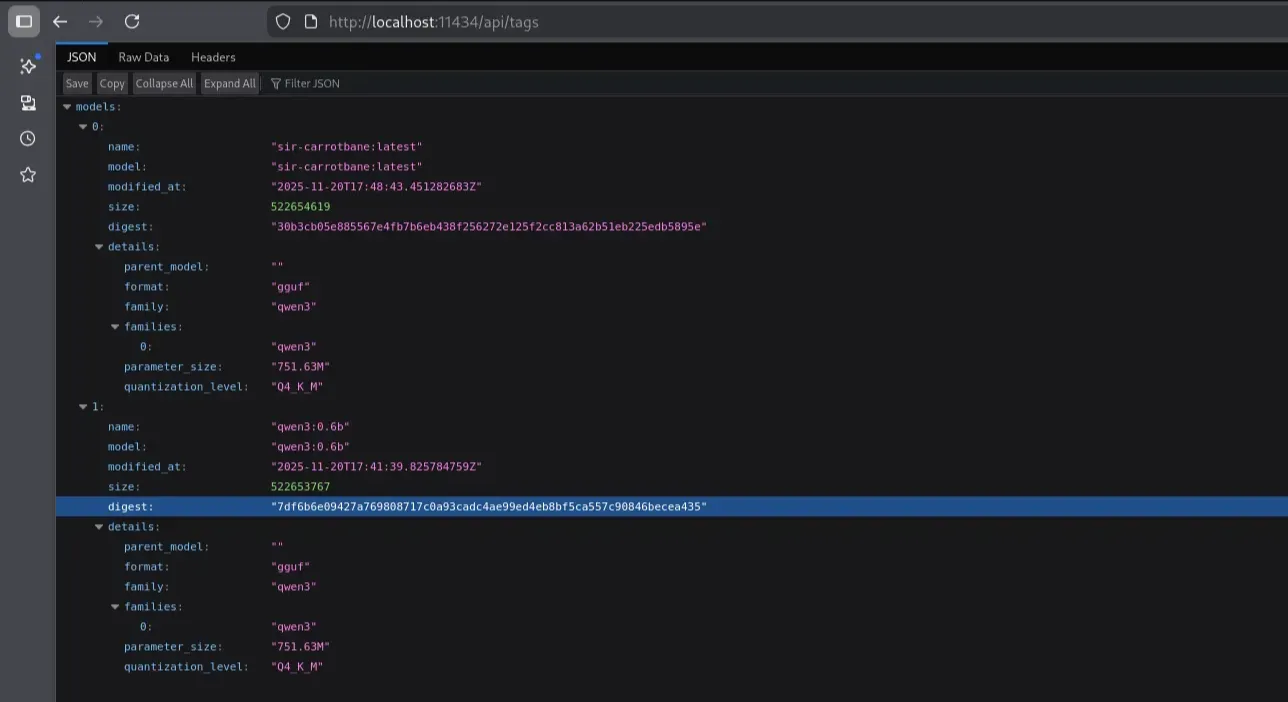The width and height of the screenshot is (1288, 702).
Task: Switch to the Headers tab
Action: 213,57
